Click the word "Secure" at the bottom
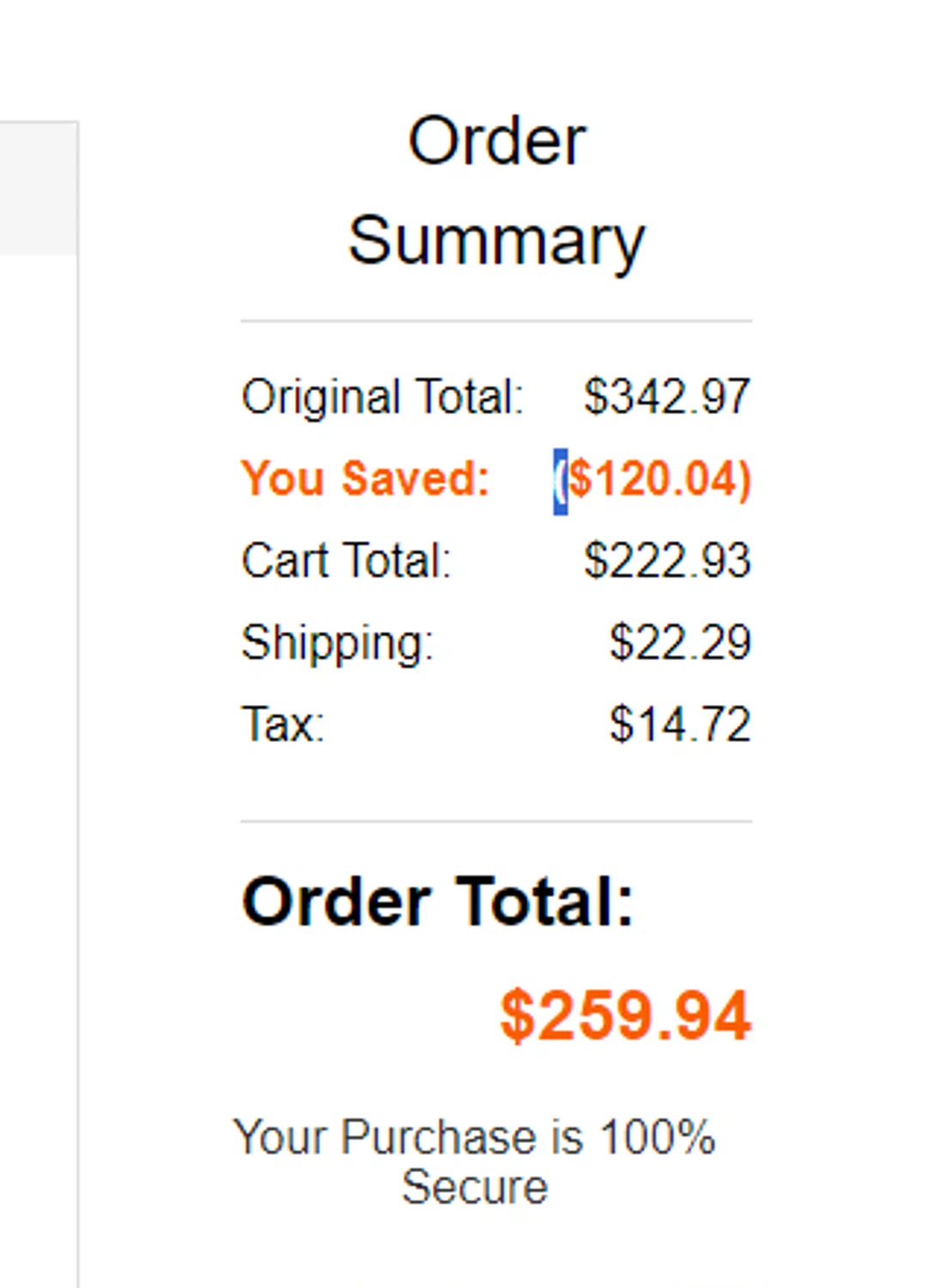945x1288 pixels. [x=474, y=1188]
